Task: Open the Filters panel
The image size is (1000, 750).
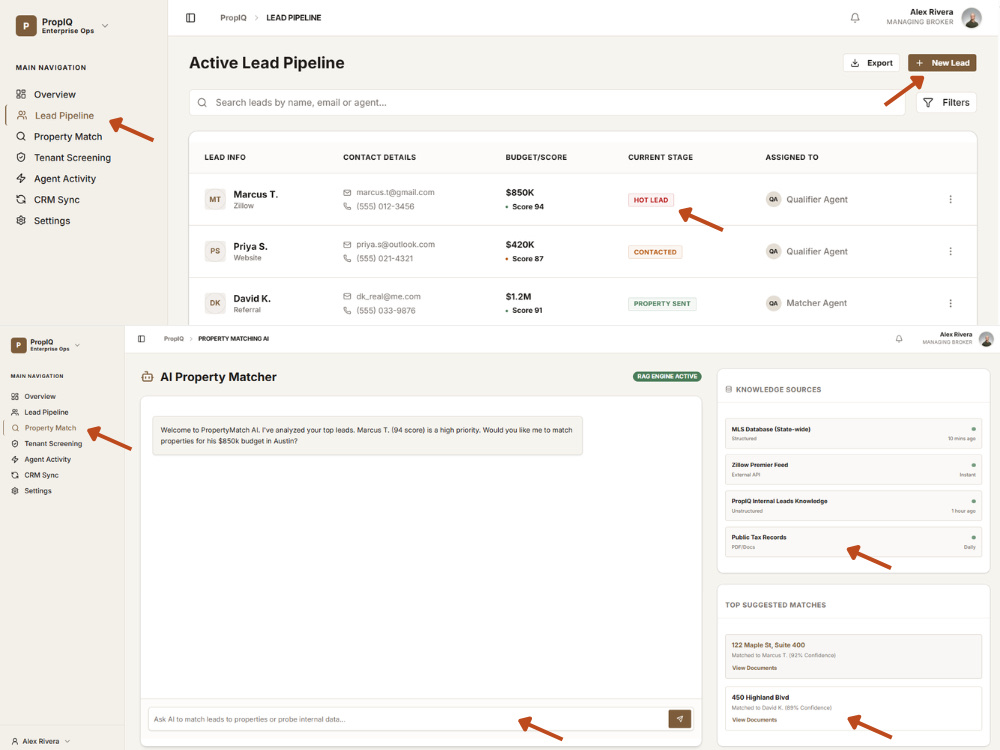Action: coord(946,103)
